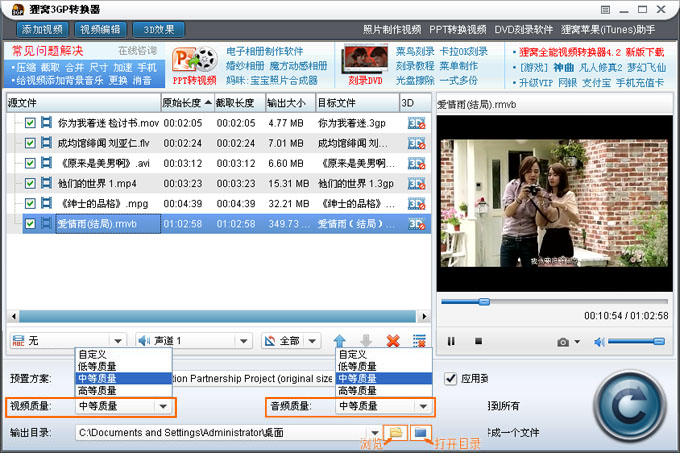Expand the 声道 1 audio track dropdown
This screenshot has width=680, height=453.
243,341
